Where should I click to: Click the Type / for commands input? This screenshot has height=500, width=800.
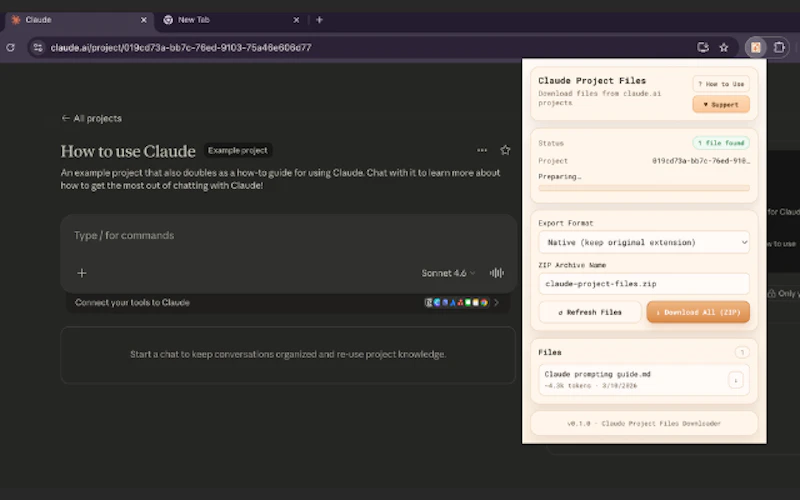pyautogui.click(x=288, y=236)
